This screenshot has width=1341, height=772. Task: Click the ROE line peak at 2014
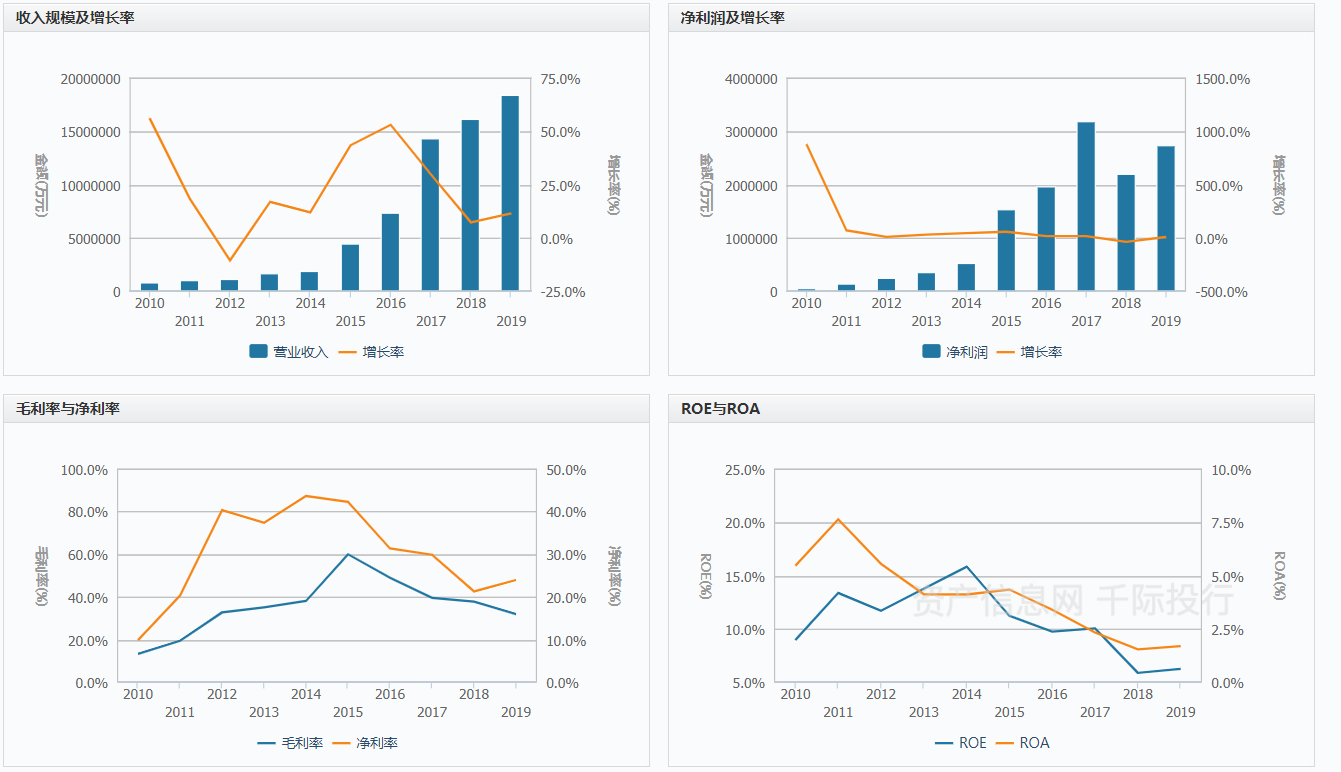(966, 566)
